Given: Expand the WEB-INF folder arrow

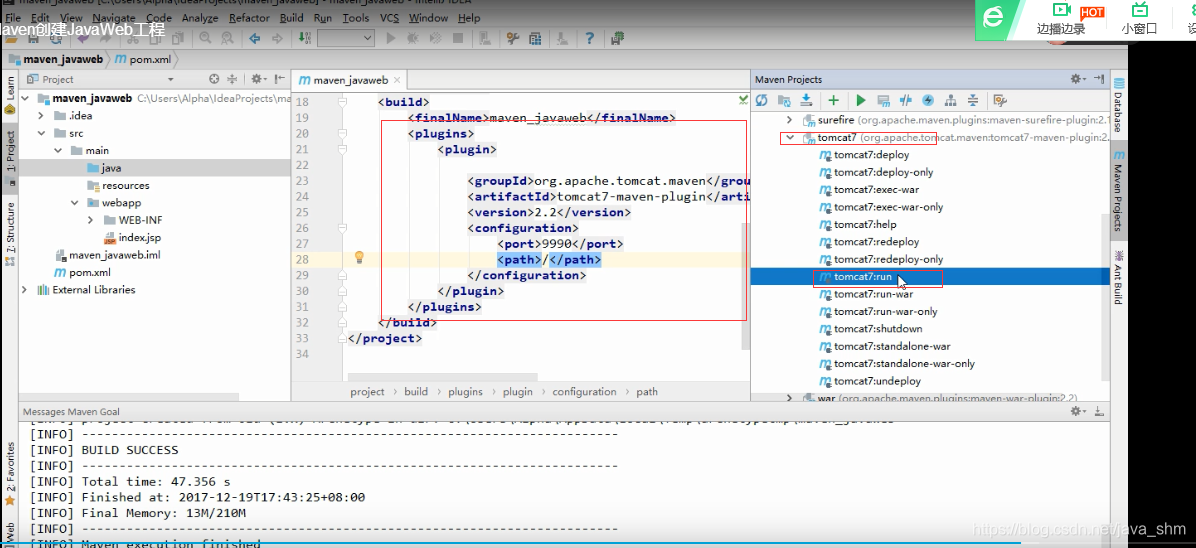Looking at the screenshot, I should pyautogui.click(x=90, y=220).
